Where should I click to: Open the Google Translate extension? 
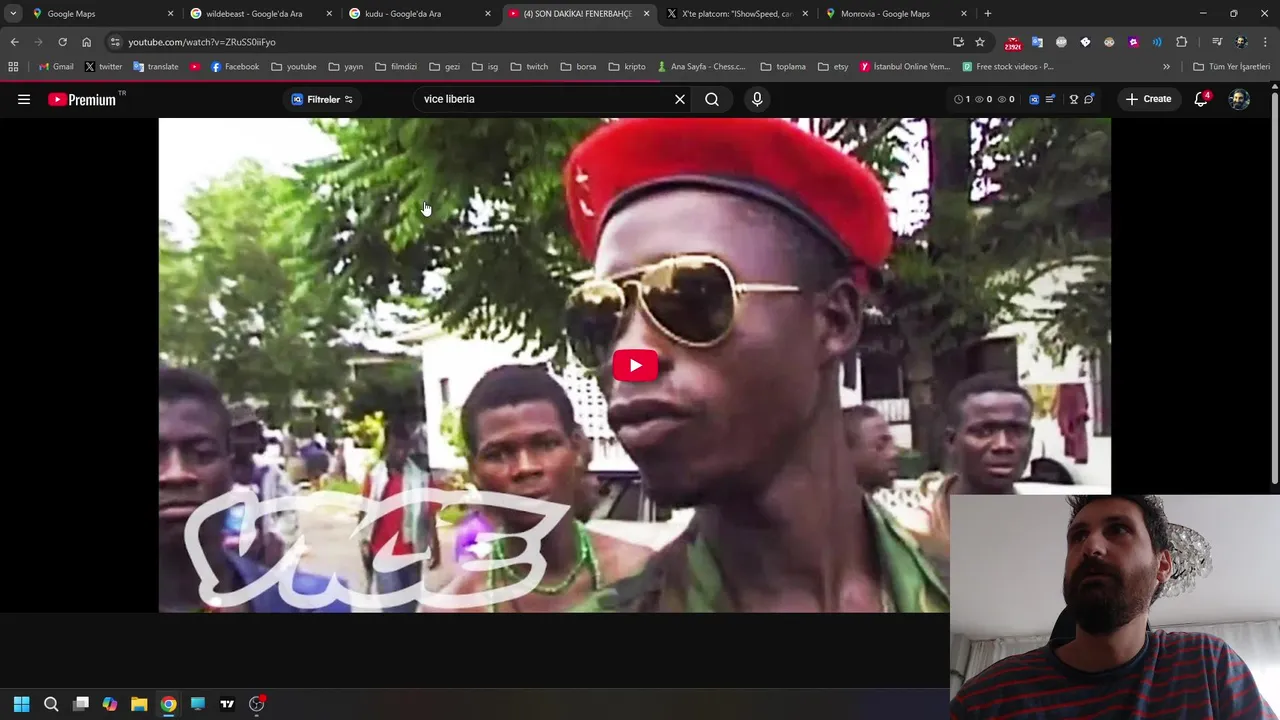coord(1037,42)
